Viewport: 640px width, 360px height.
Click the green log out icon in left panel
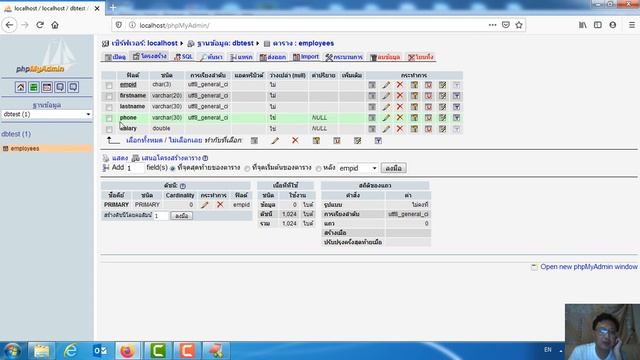(33, 87)
